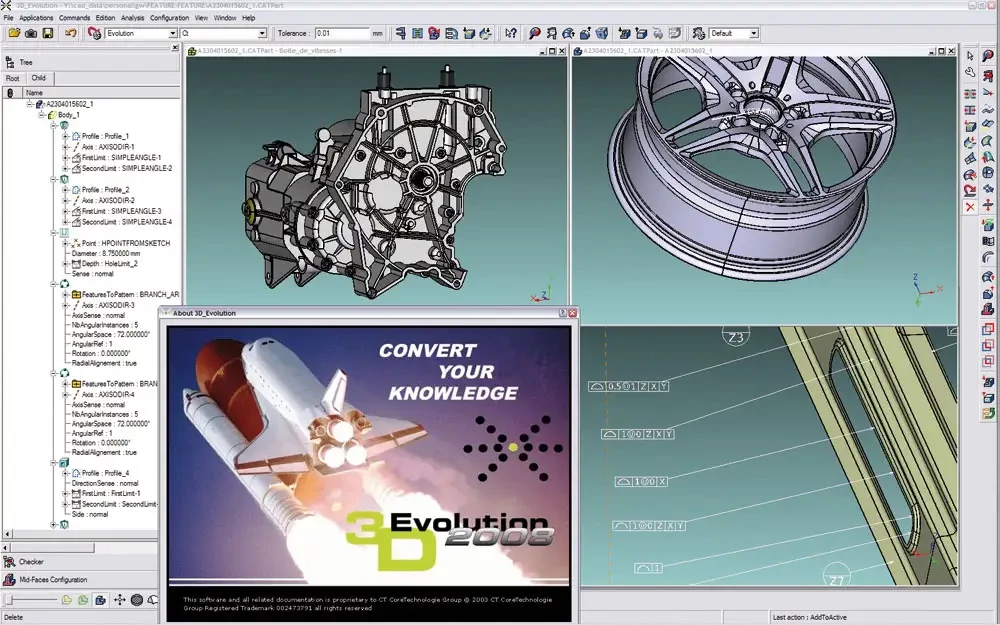Click the wrench tool in right toolbar
Viewport: 1000px width, 625px height.
pyautogui.click(x=970, y=72)
